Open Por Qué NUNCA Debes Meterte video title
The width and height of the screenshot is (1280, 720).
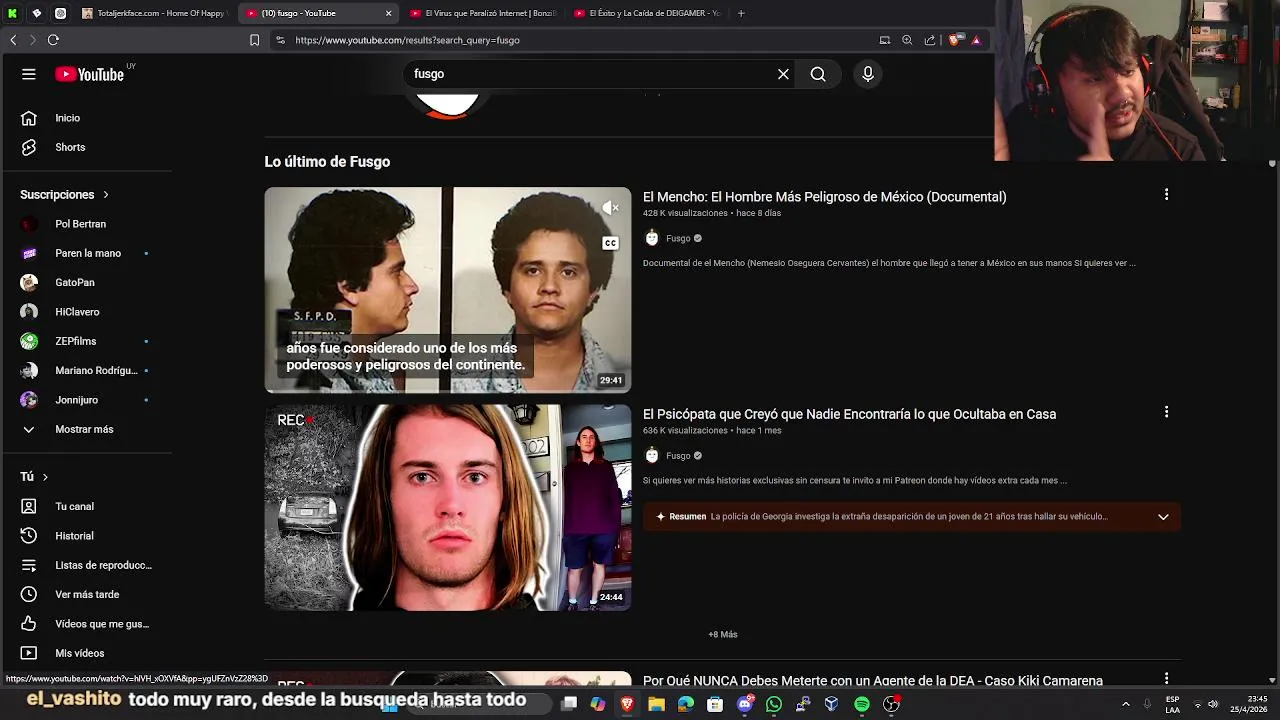tap(872, 681)
